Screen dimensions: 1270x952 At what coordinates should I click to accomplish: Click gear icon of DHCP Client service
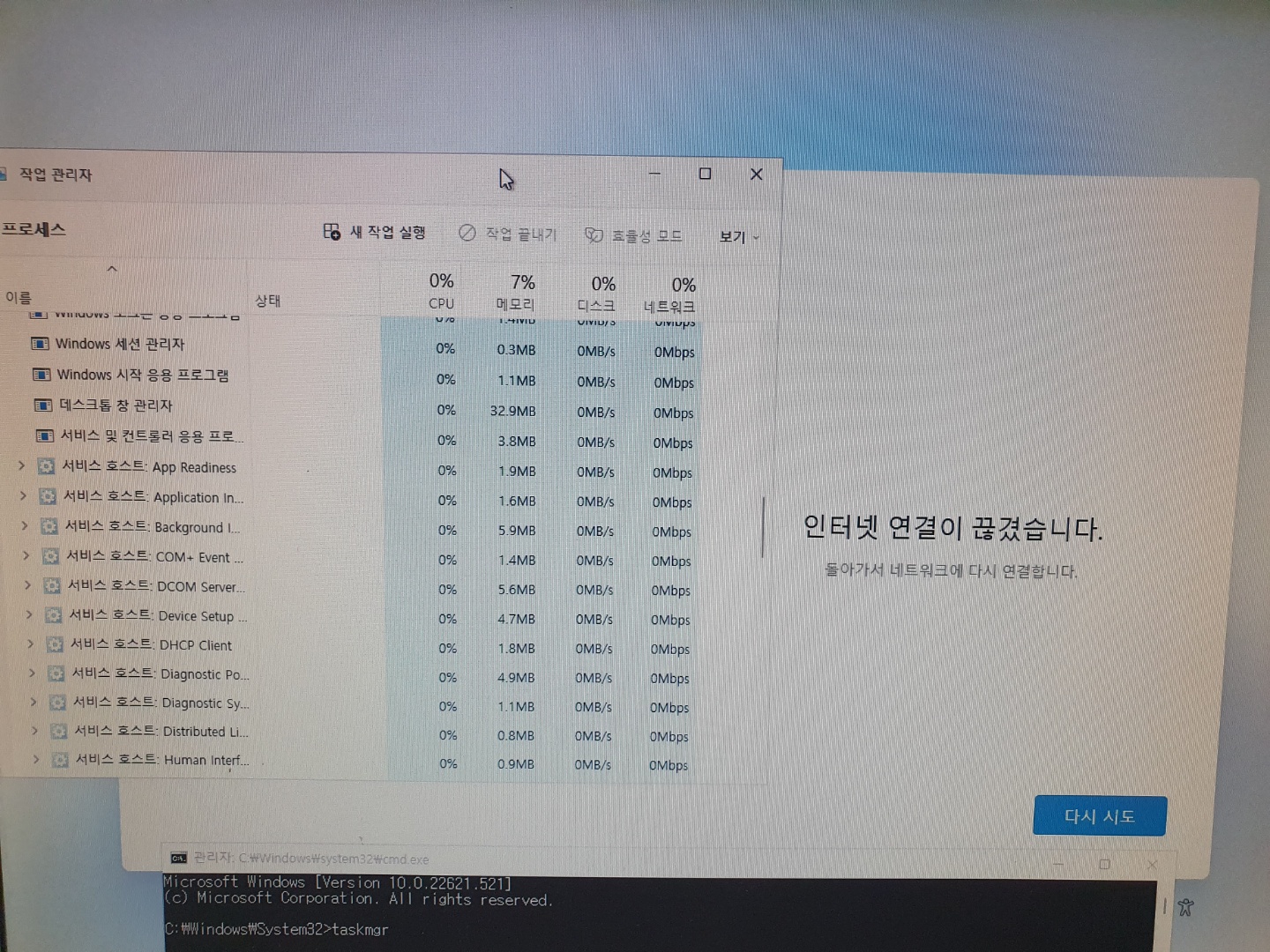pyautogui.click(x=56, y=644)
